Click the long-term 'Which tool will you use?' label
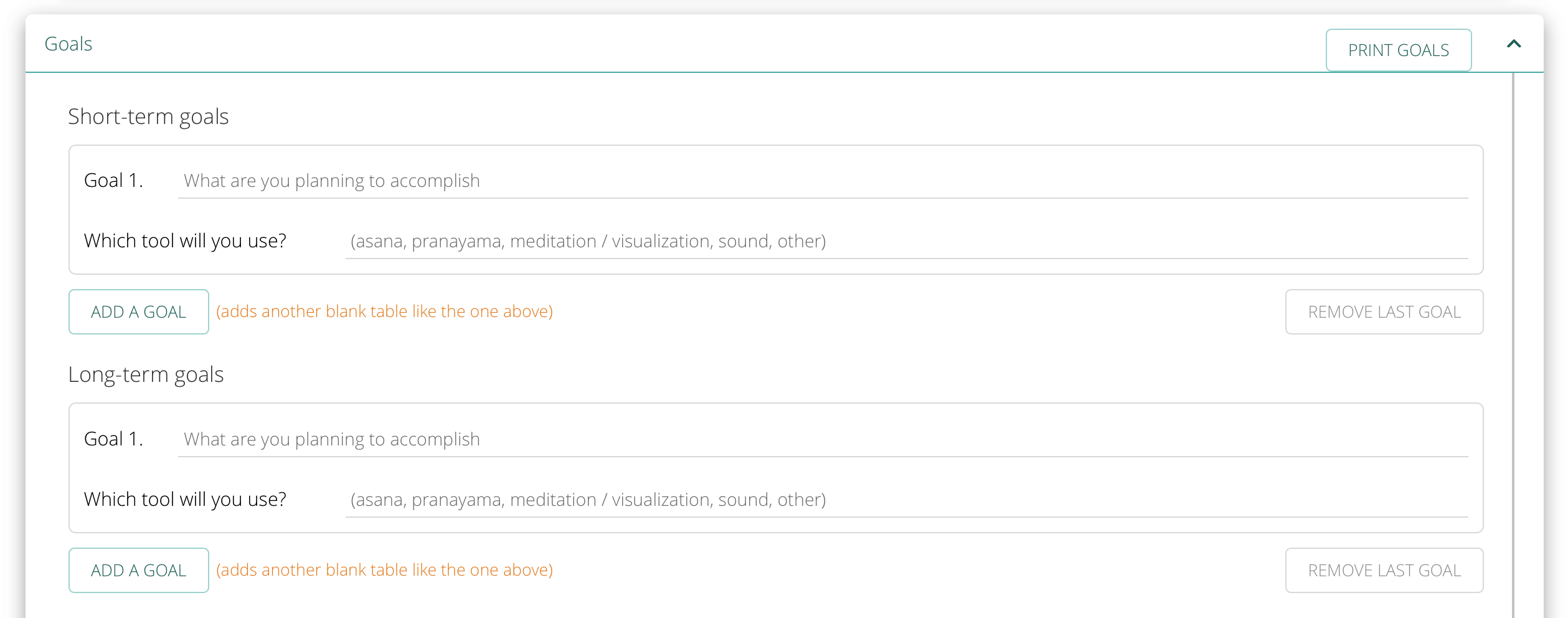 [185, 500]
